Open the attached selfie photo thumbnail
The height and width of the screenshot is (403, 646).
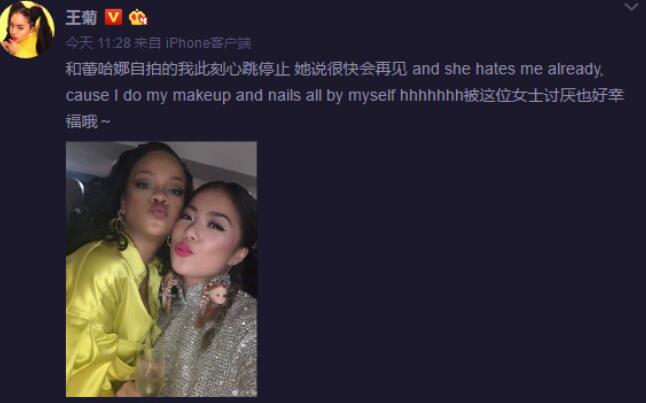tap(162, 269)
